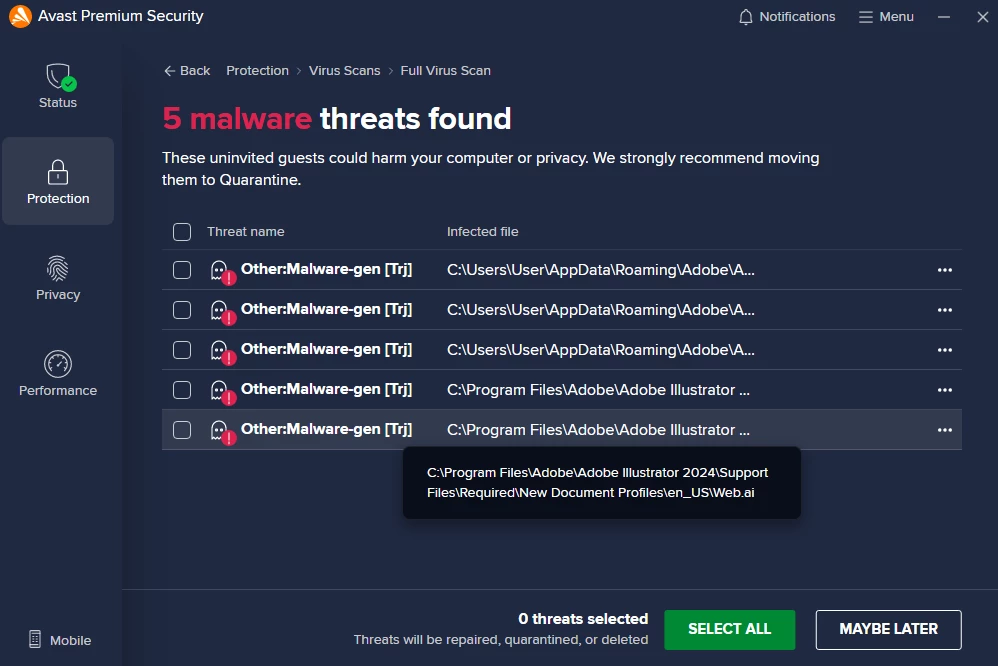
Task: Check the first Adobe Illustrator threat checkbox
Action: (x=182, y=390)
